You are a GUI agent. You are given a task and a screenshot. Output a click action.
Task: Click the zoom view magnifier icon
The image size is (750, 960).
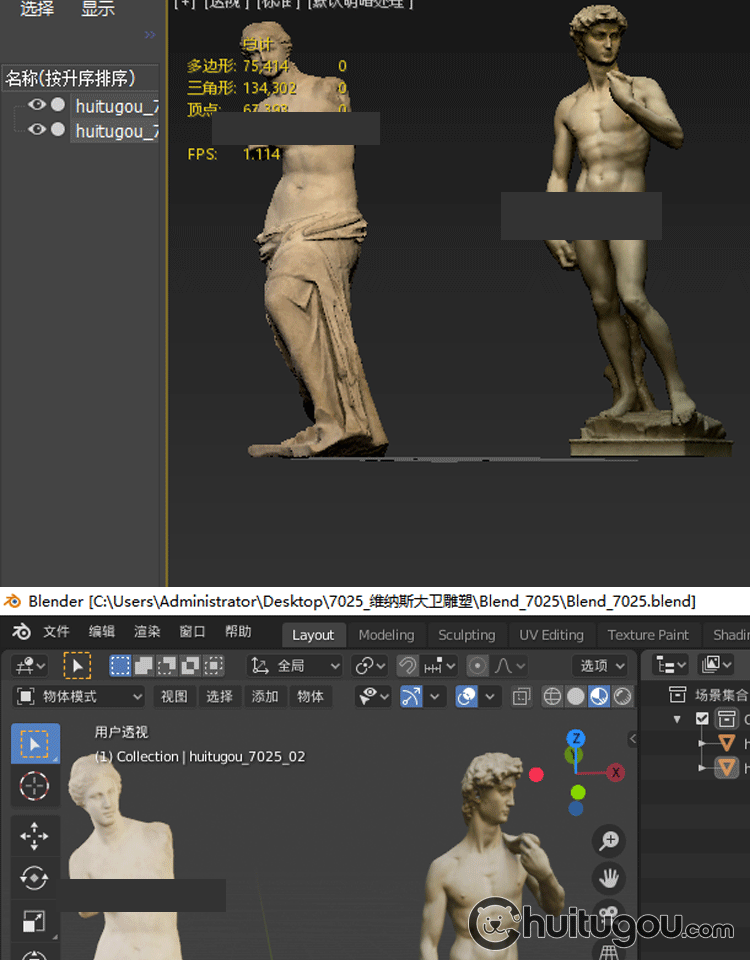pos(609,841)
